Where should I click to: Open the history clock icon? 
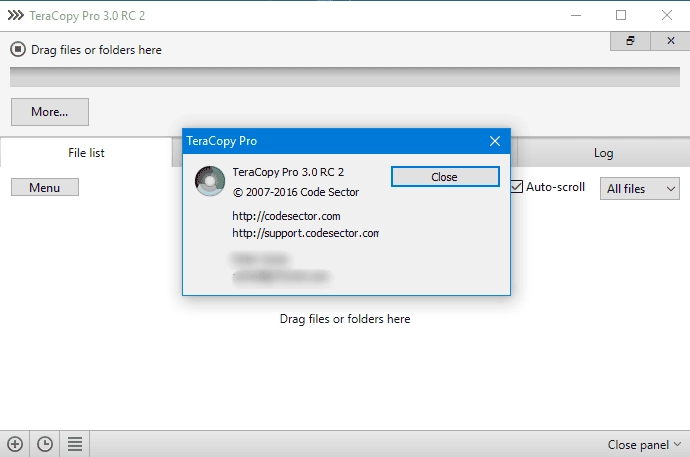pyautogui.click(x=45, y=444)
